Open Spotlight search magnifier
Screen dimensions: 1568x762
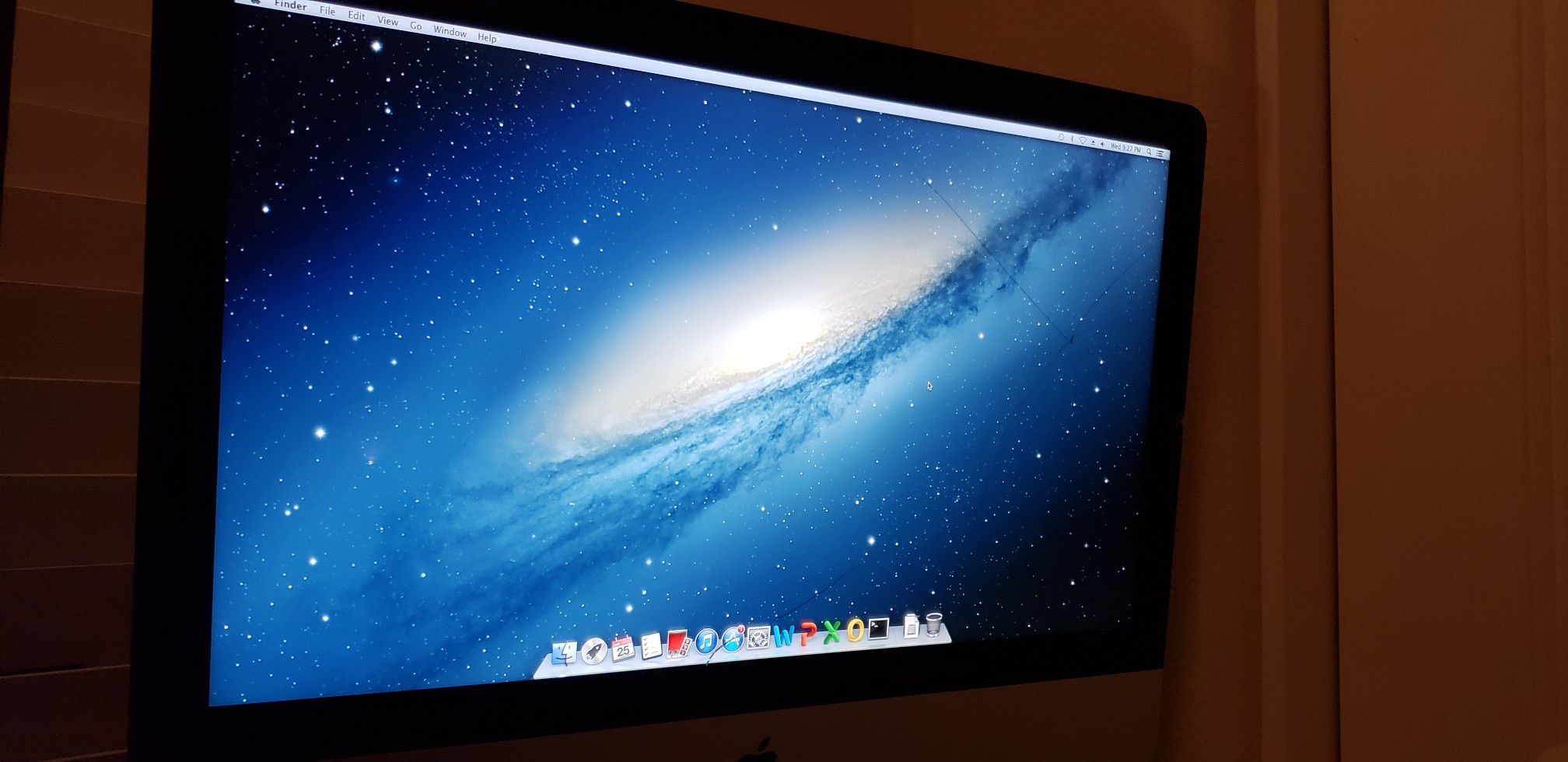1149,152
